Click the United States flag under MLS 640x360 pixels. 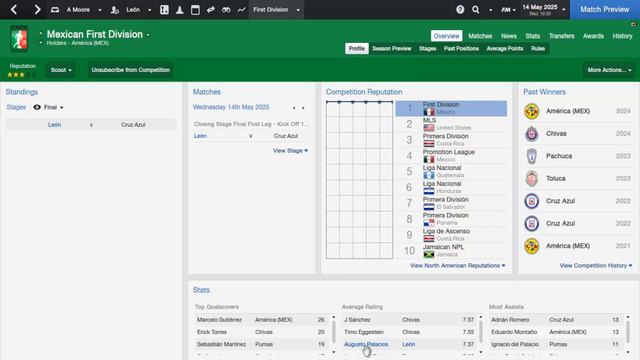(x=429, y=128)
